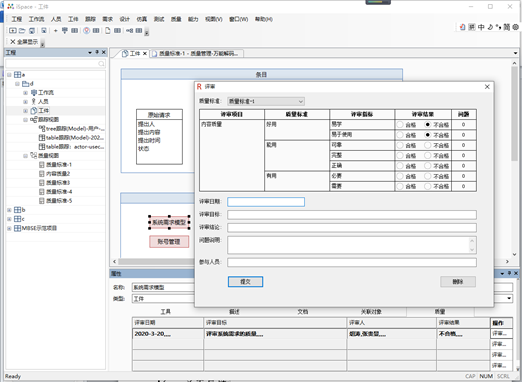Pin the 属性 panel with pushpin icon

pos(509,273)
